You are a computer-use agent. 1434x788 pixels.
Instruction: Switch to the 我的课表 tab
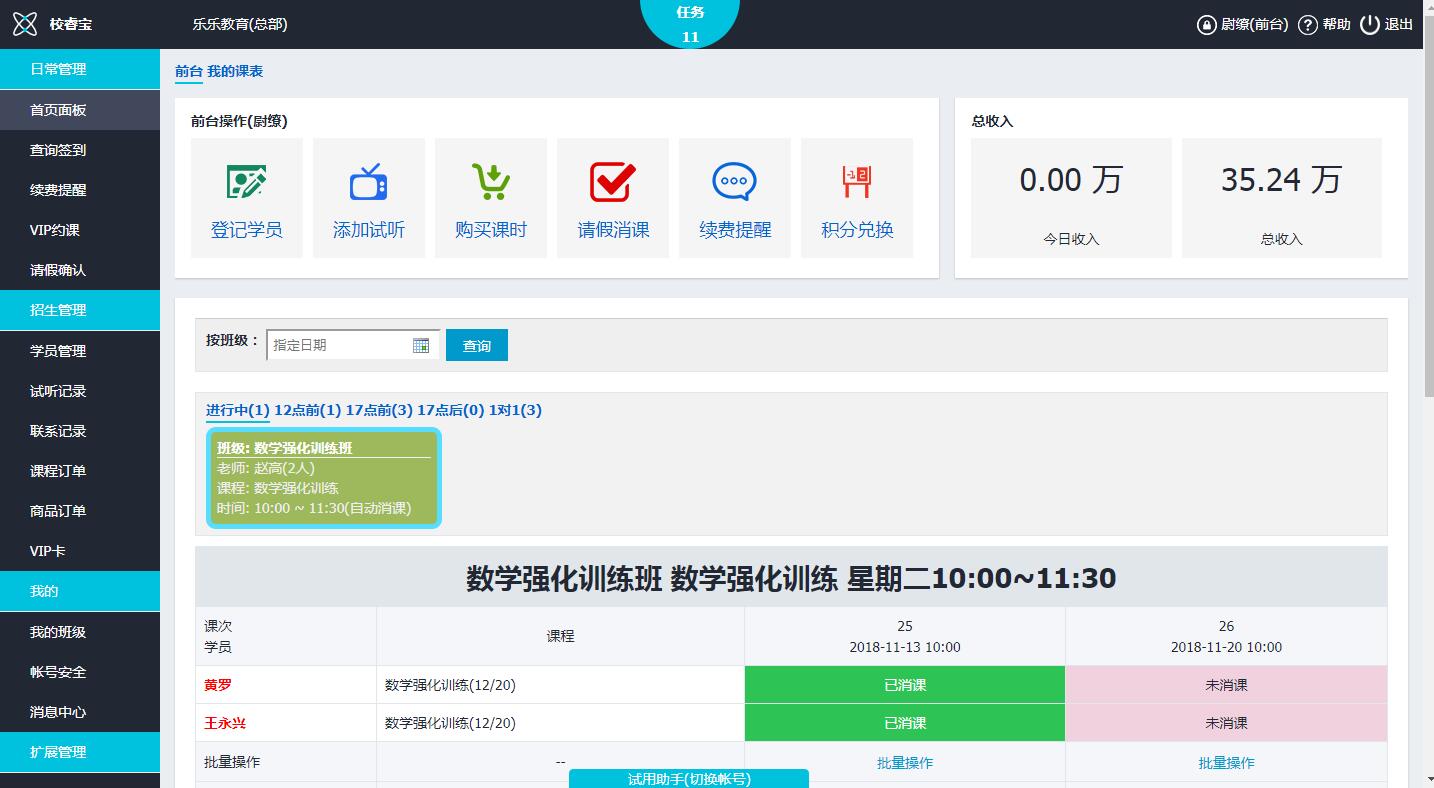click(x=235, y=71)
